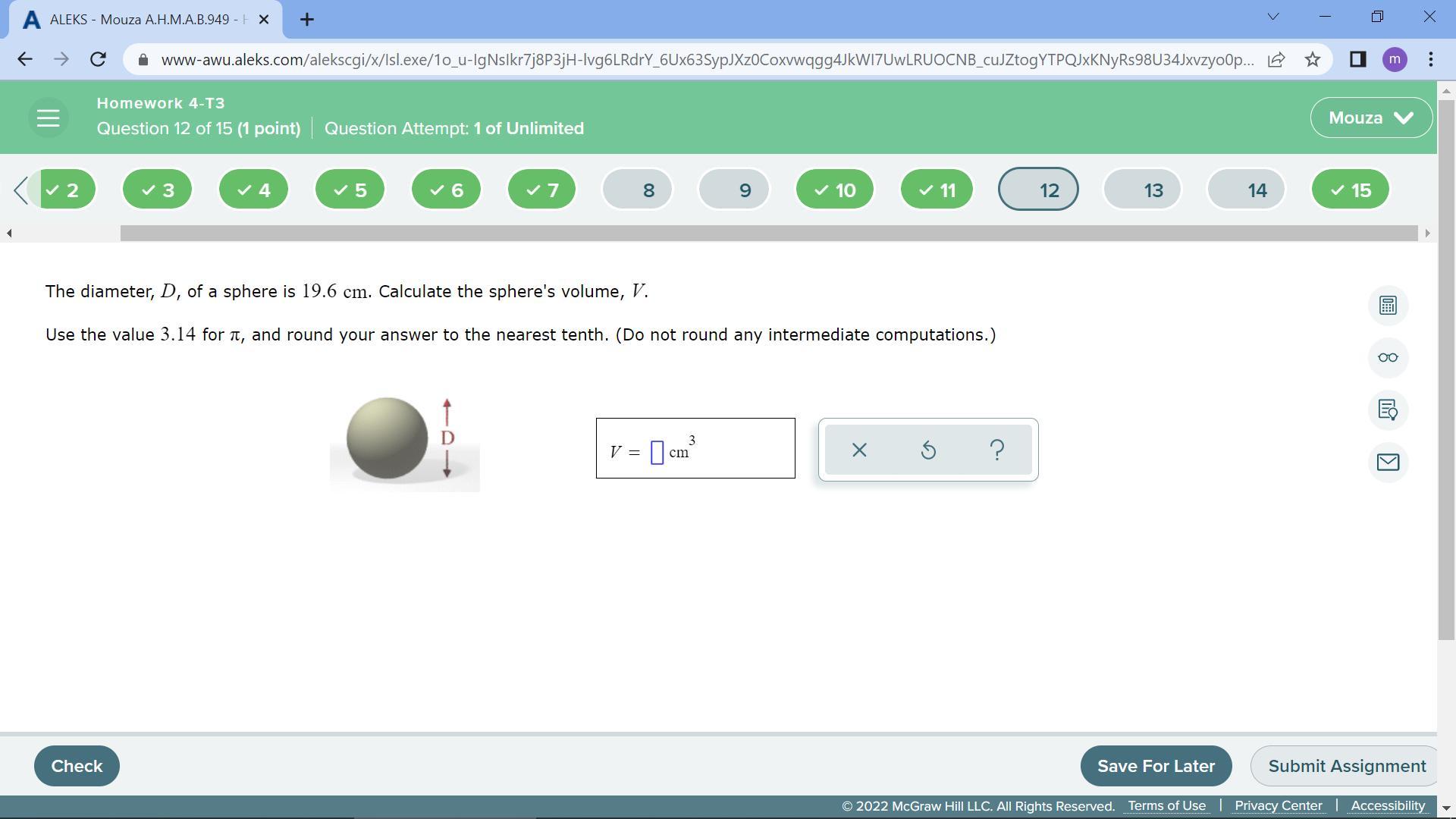This screenshot has height=819, width=1456.
Task: Open the message center envelope icon
Action: [x=1388, y=463]
